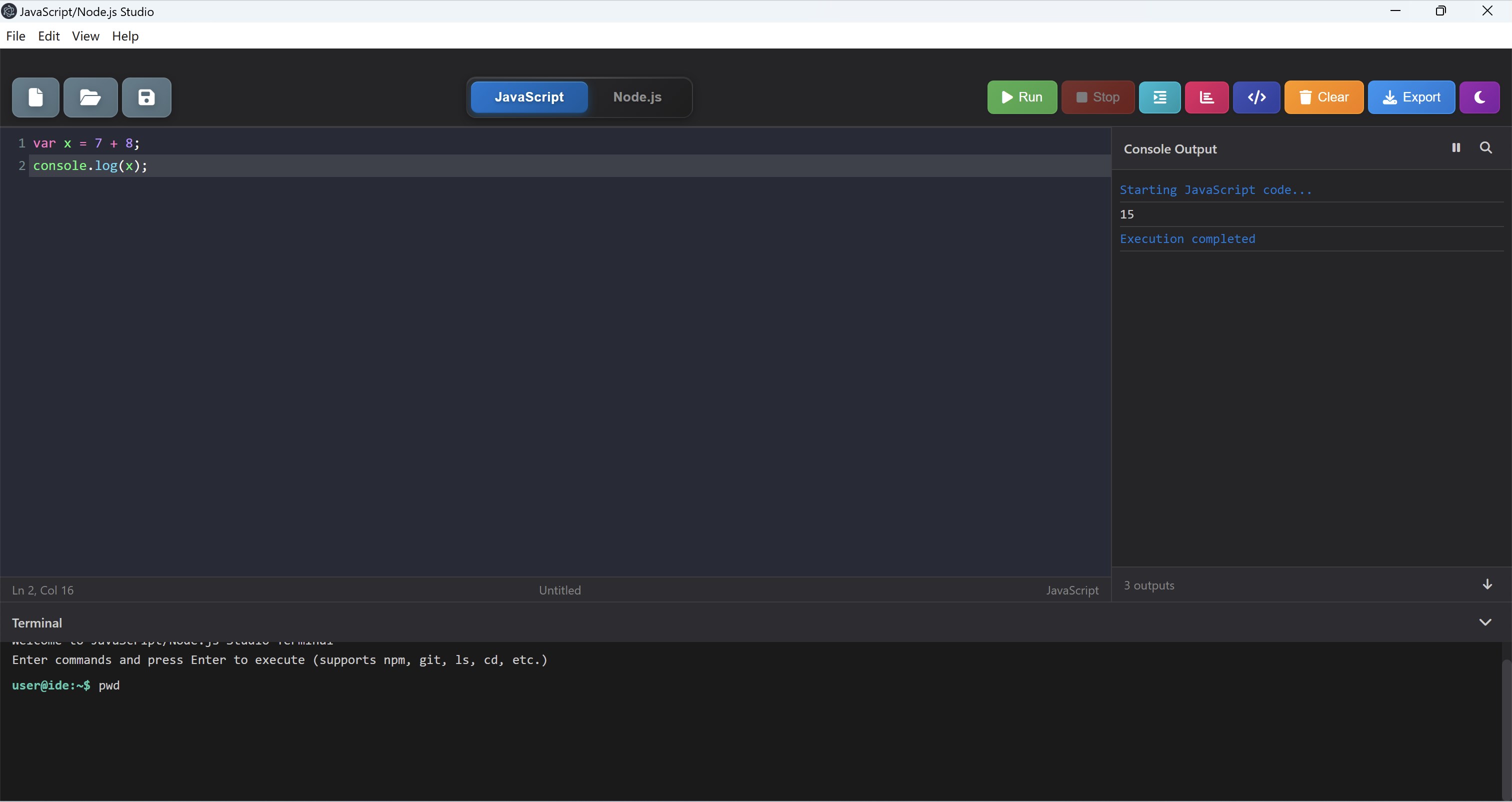Click code line 2 'console.log(x);'

click(x=90, y=165)
